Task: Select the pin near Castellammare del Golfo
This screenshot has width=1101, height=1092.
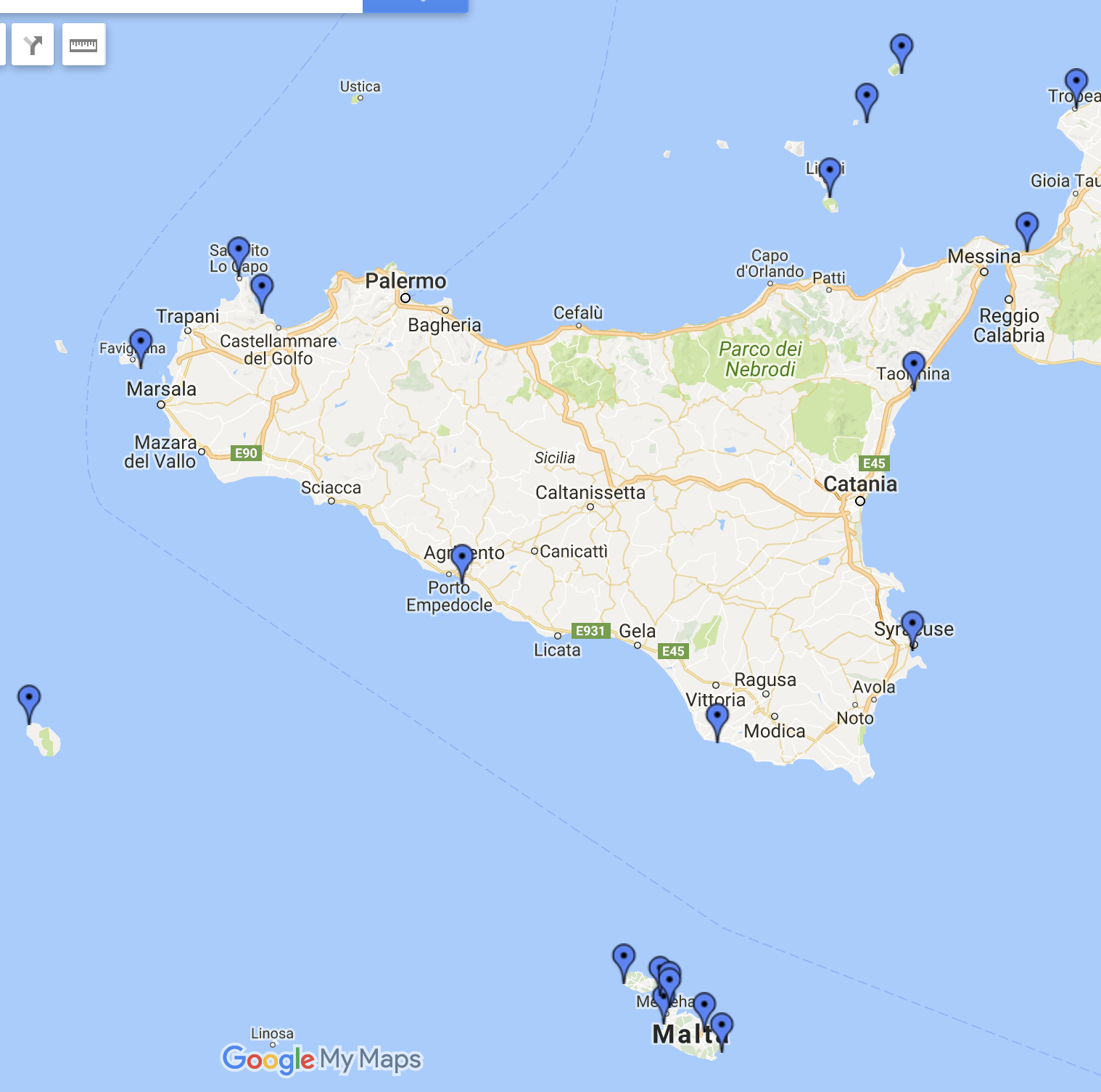Action: click(262, 289)
